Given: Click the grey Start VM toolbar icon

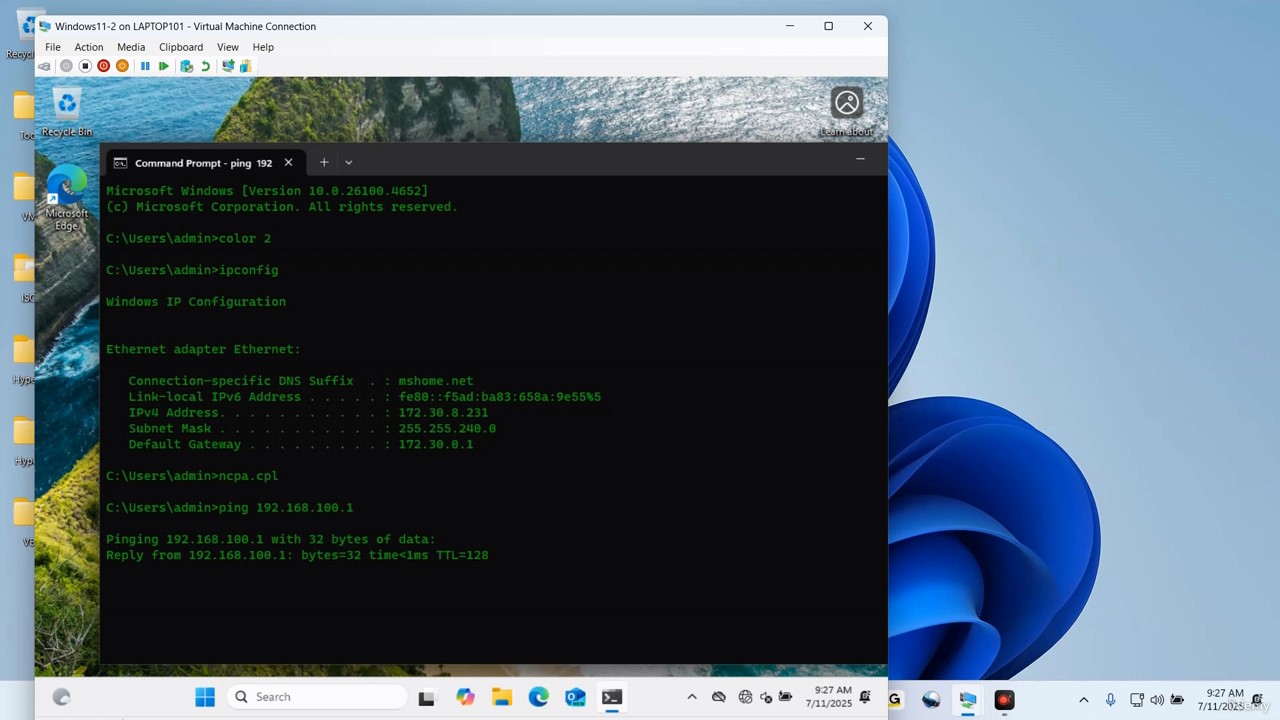Looking at the screenshot, I should click(x=66, y=66).
